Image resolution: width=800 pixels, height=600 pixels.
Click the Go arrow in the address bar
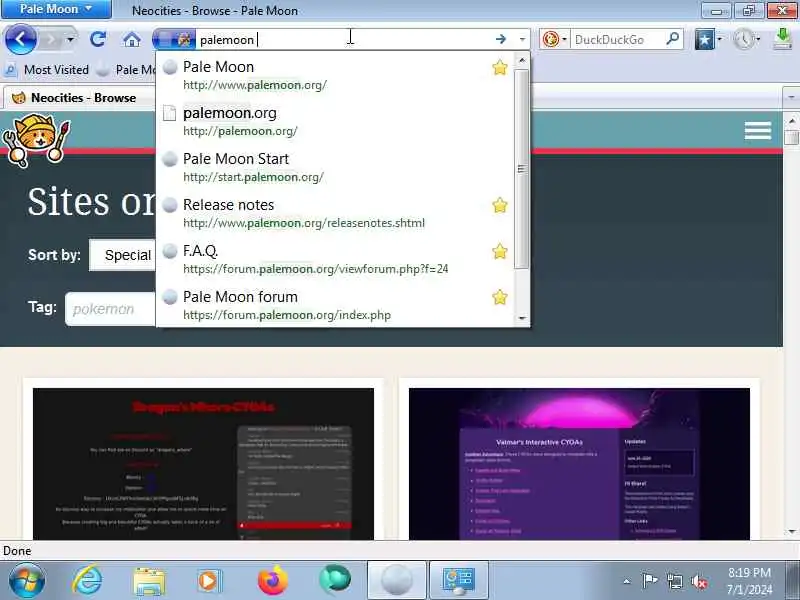tap(501, 39)
